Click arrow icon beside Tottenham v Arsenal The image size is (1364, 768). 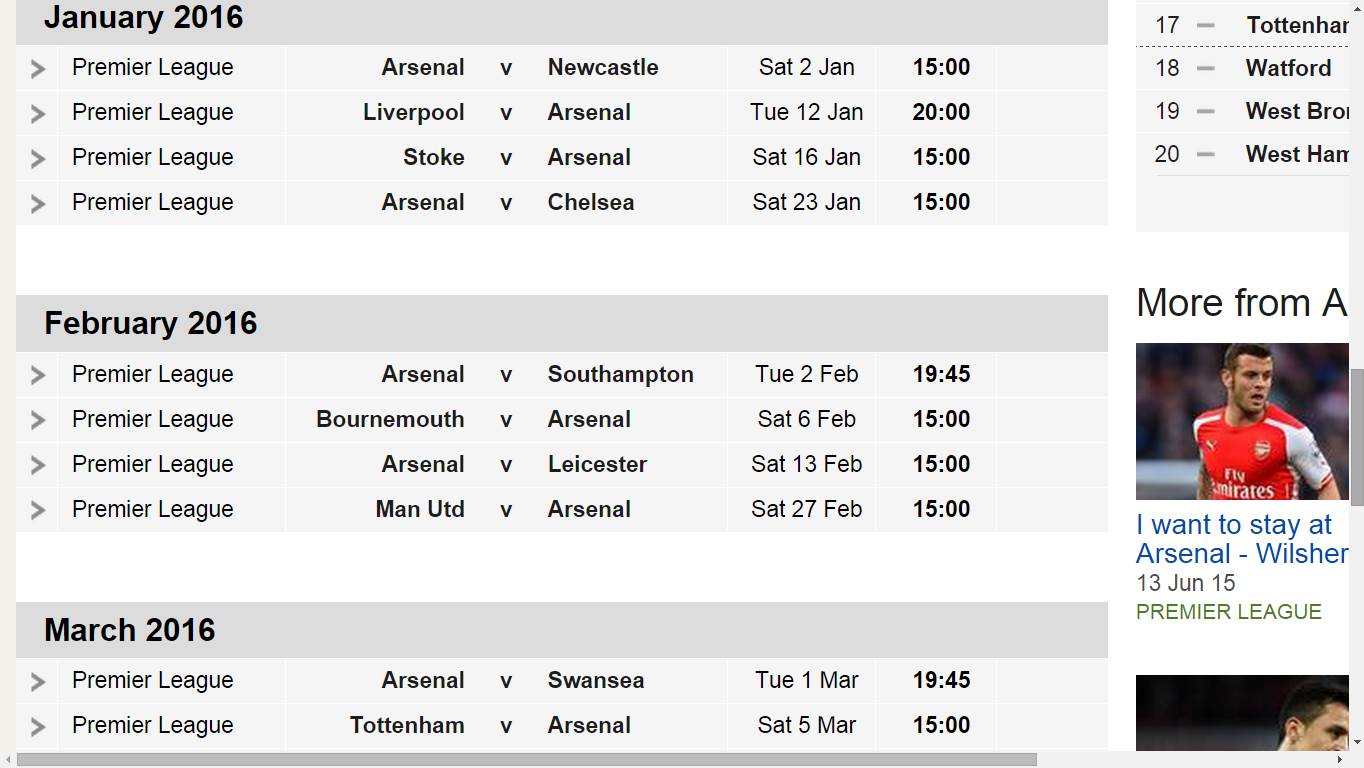tap(38, 727)
